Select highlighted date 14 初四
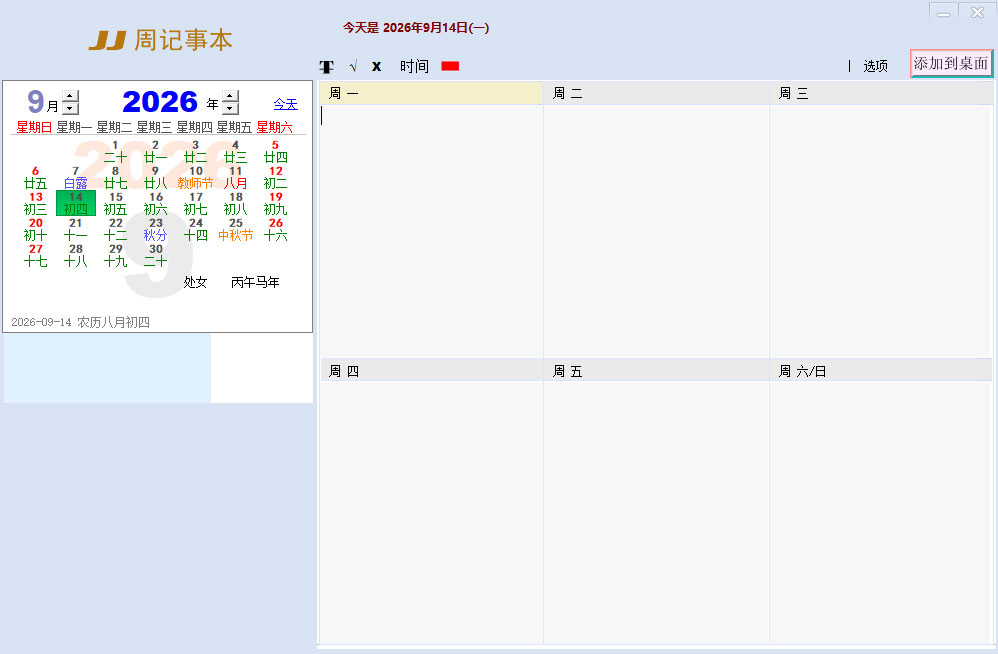The image size is (998, 654). [x=76, y=204]
